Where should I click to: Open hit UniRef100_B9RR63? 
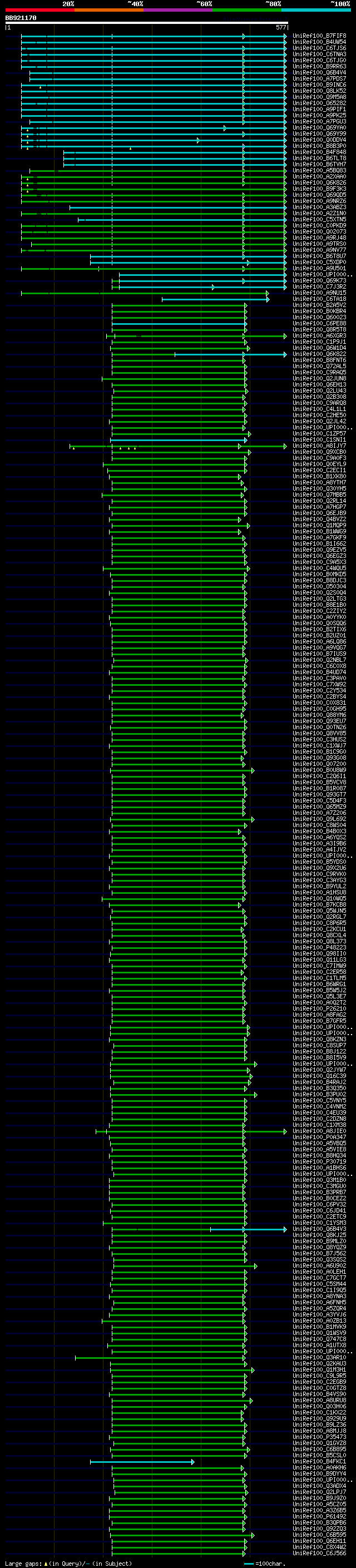pos(319,66)
